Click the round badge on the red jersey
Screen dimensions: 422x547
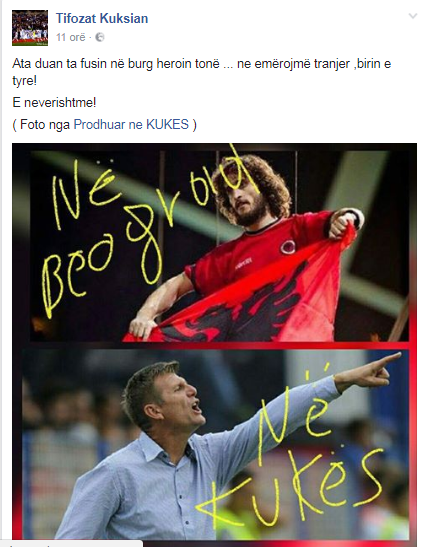288,246
